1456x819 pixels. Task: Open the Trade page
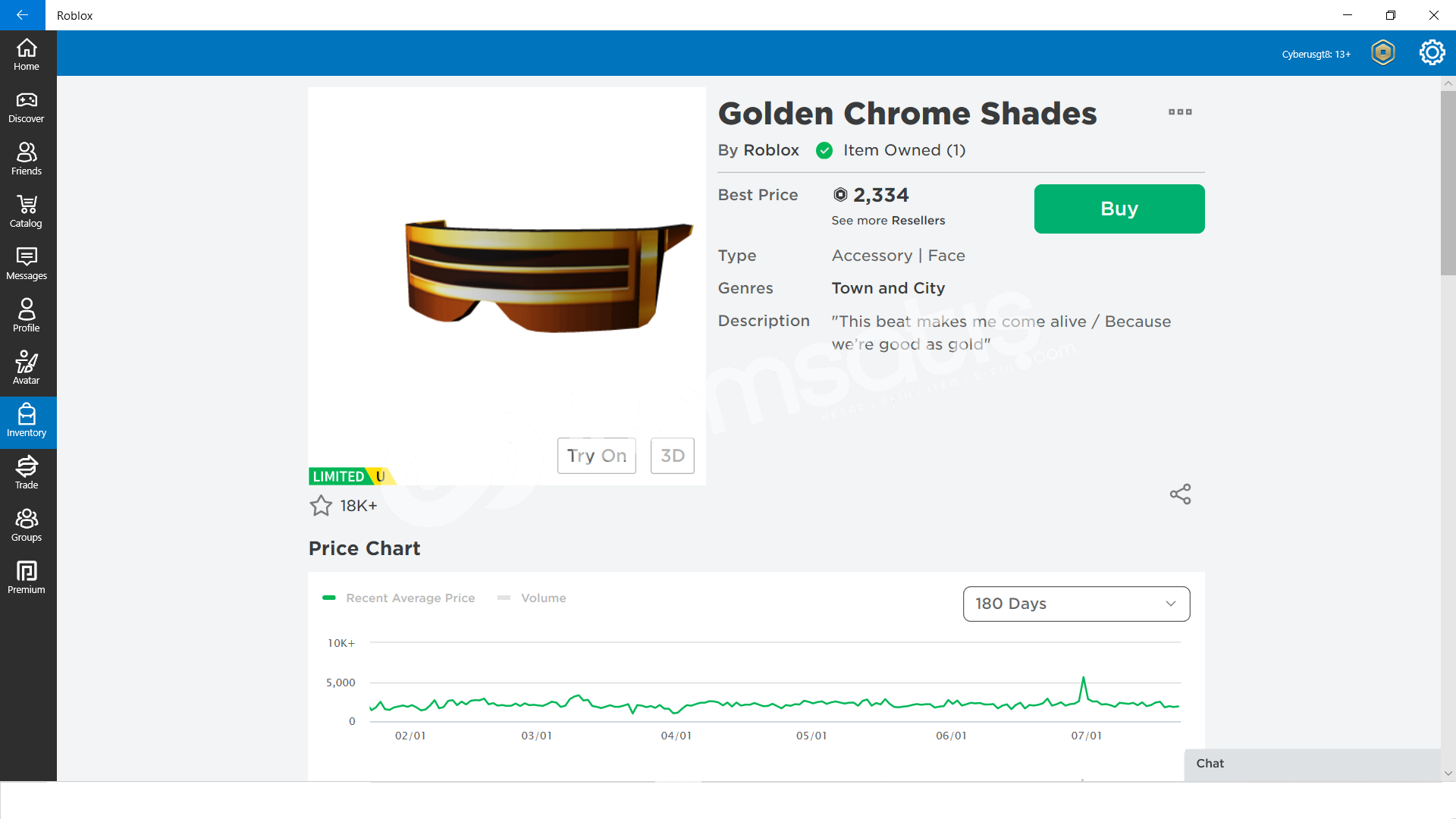click(27, 473)
